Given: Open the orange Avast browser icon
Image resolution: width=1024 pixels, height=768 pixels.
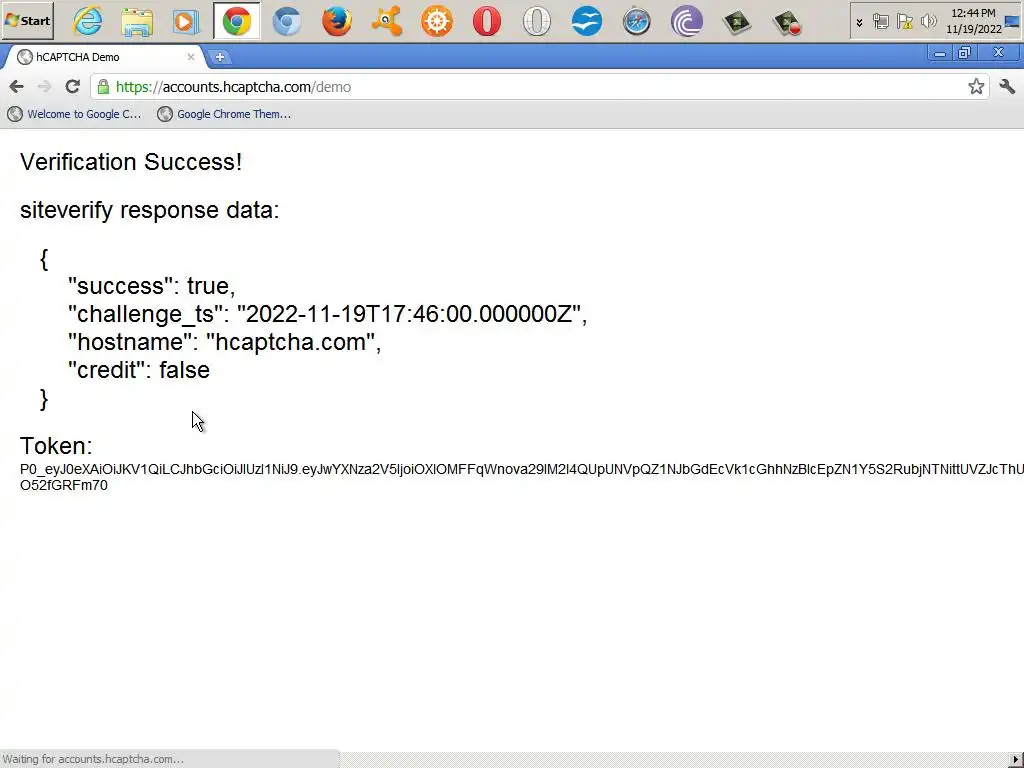Looking at the screenshot, I should (387, 22).
